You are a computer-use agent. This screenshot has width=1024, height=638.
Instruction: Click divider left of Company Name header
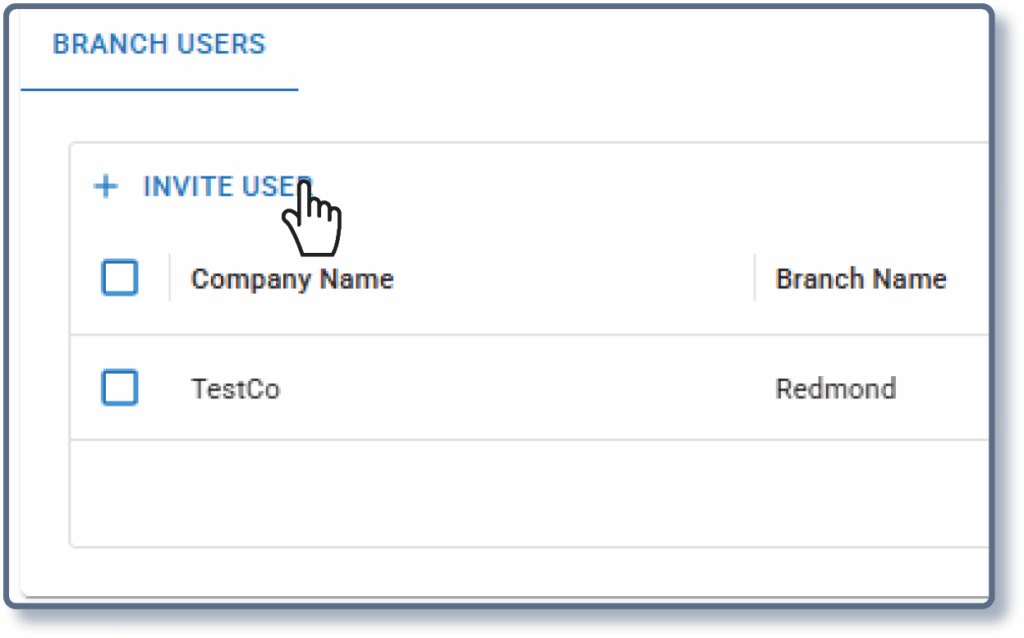(x=169, y=278)
